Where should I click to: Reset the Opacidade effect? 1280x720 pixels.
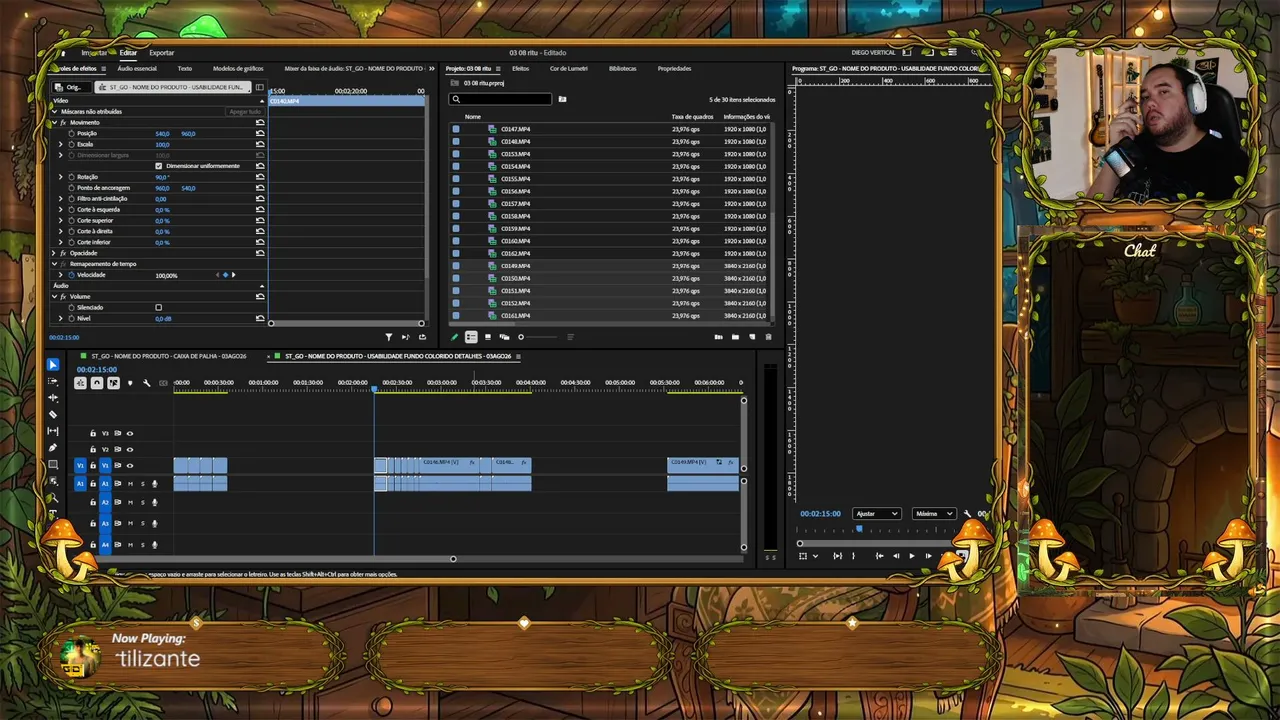tap(260, 253)
